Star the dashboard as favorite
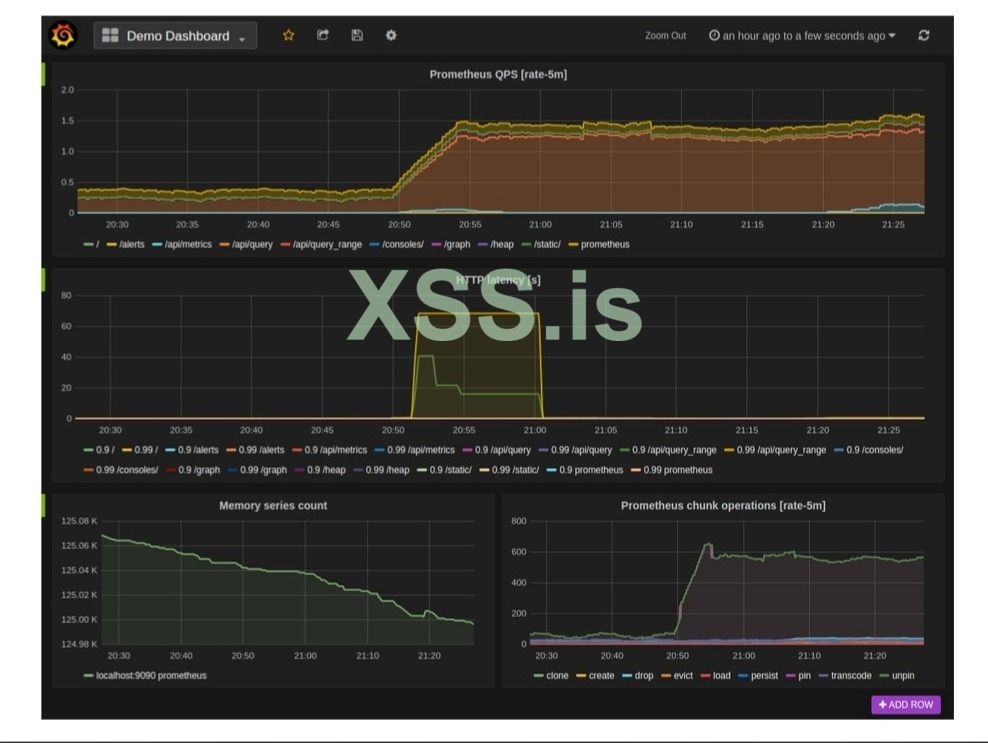The image size is (988, 743). coord(289,35)
